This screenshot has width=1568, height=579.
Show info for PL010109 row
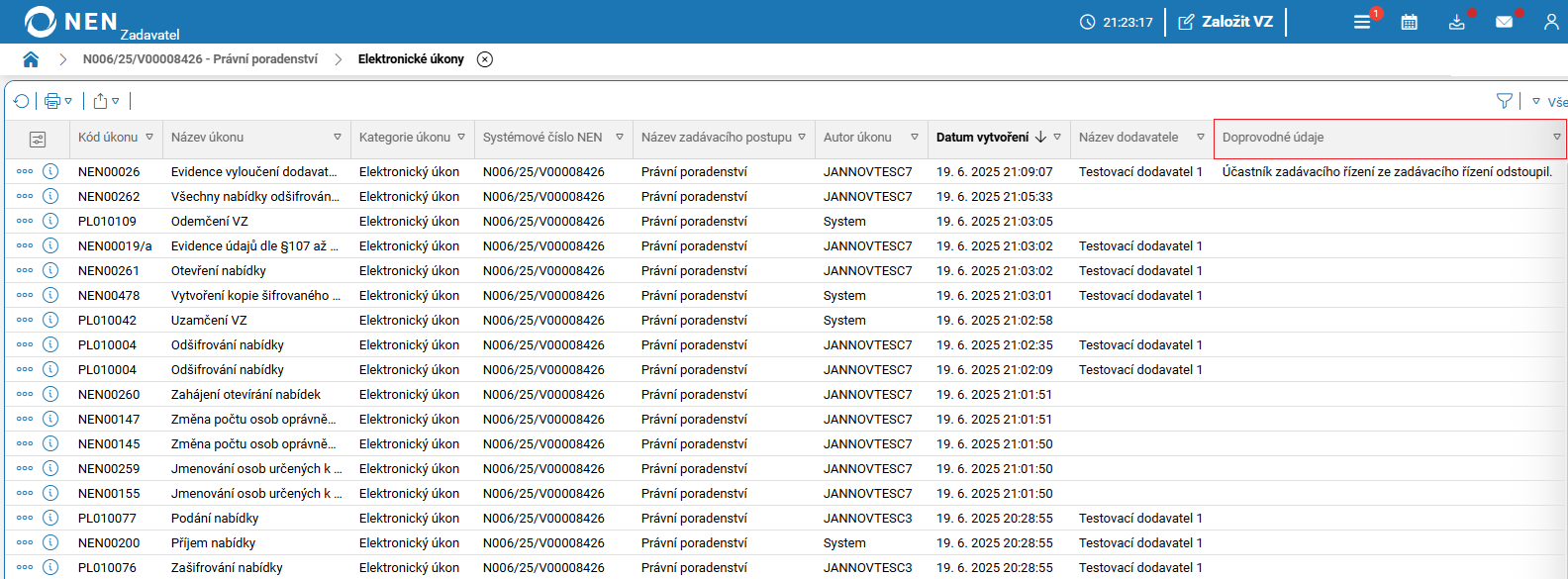click(x=50, y=221)
